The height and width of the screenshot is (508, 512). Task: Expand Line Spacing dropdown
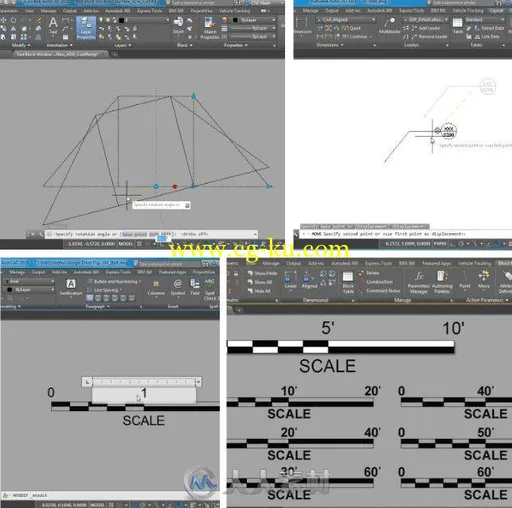[105, 290]
